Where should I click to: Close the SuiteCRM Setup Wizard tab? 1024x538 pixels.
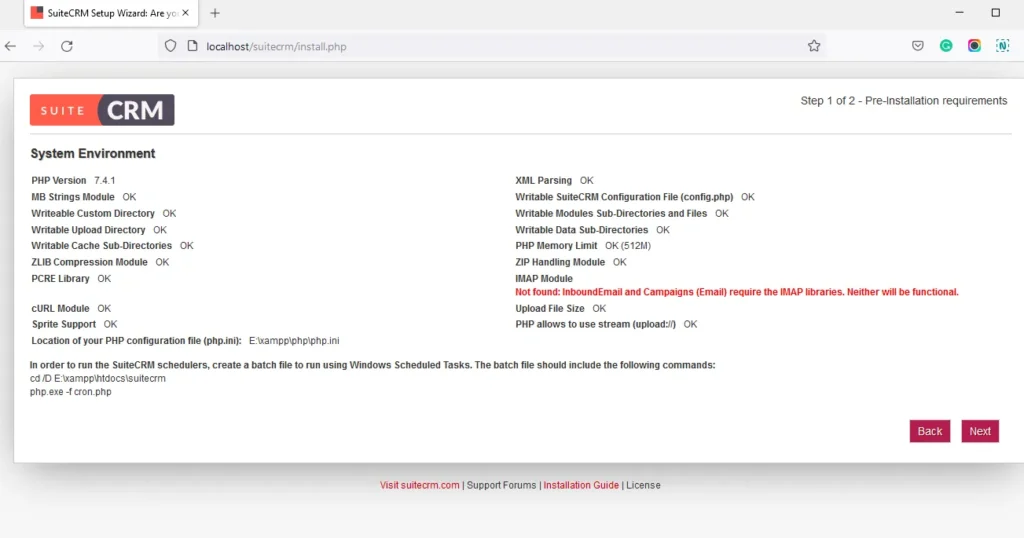click(186, 13)
